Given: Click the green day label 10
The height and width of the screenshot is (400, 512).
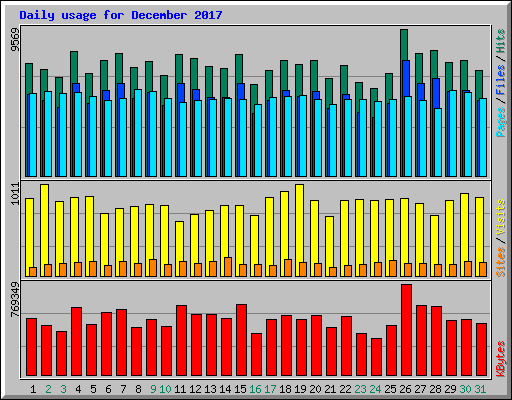Looking at the screenshot, I should (x=165, y=389).
